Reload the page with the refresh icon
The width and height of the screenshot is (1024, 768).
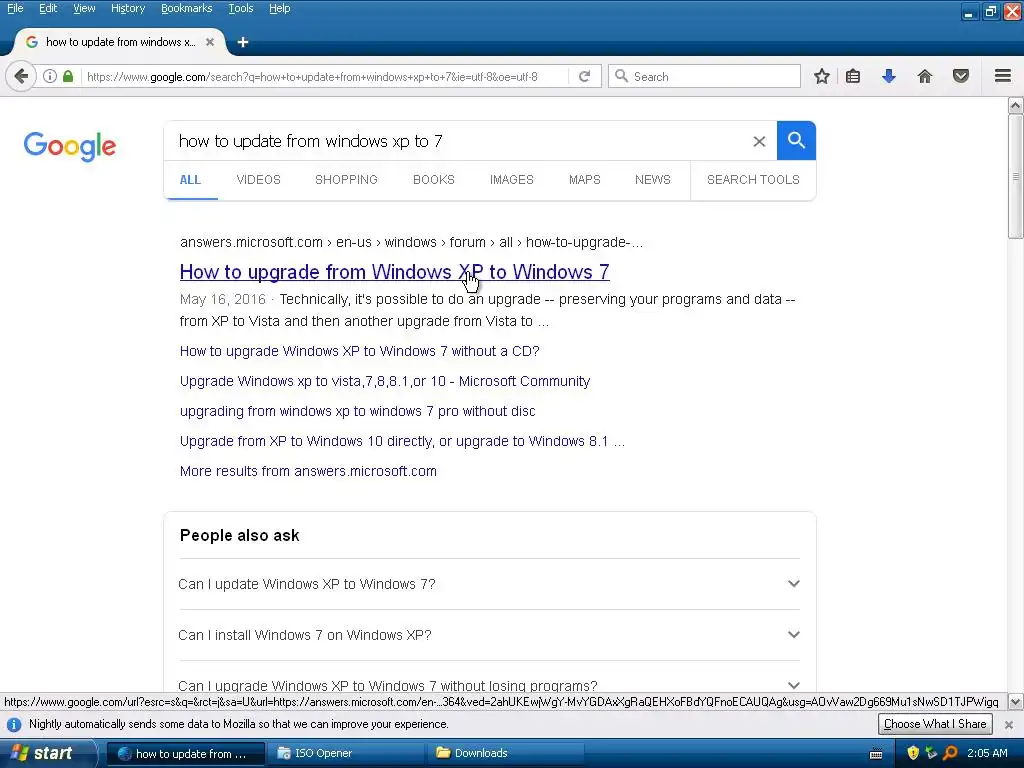(584, 76)
